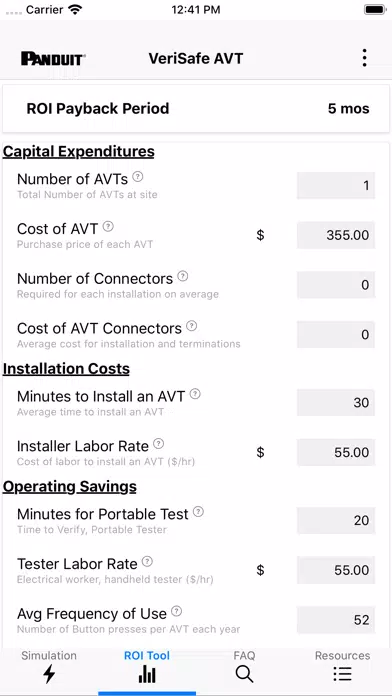
Task: Edit the Avg Frequency of Use value
Action: click(336, 620)
